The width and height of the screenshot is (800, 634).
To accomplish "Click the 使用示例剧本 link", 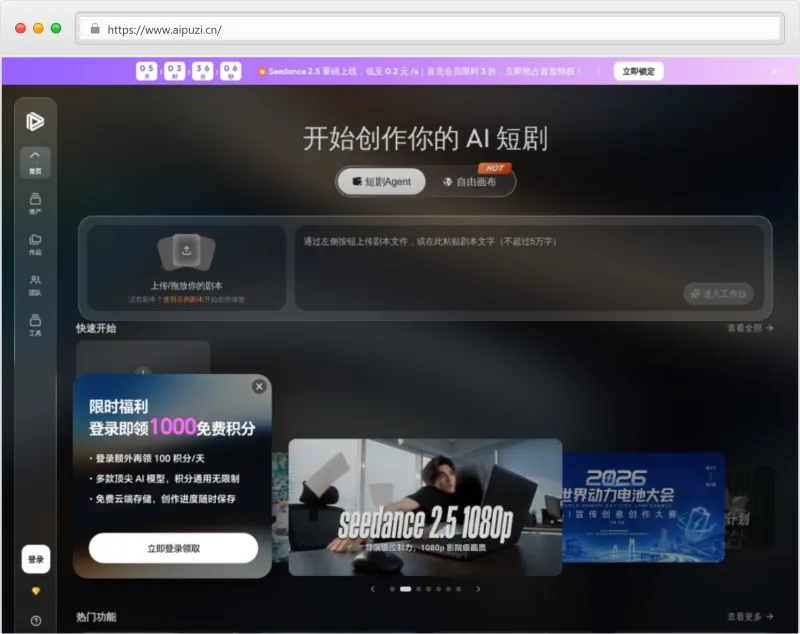I will click(183, 300).
